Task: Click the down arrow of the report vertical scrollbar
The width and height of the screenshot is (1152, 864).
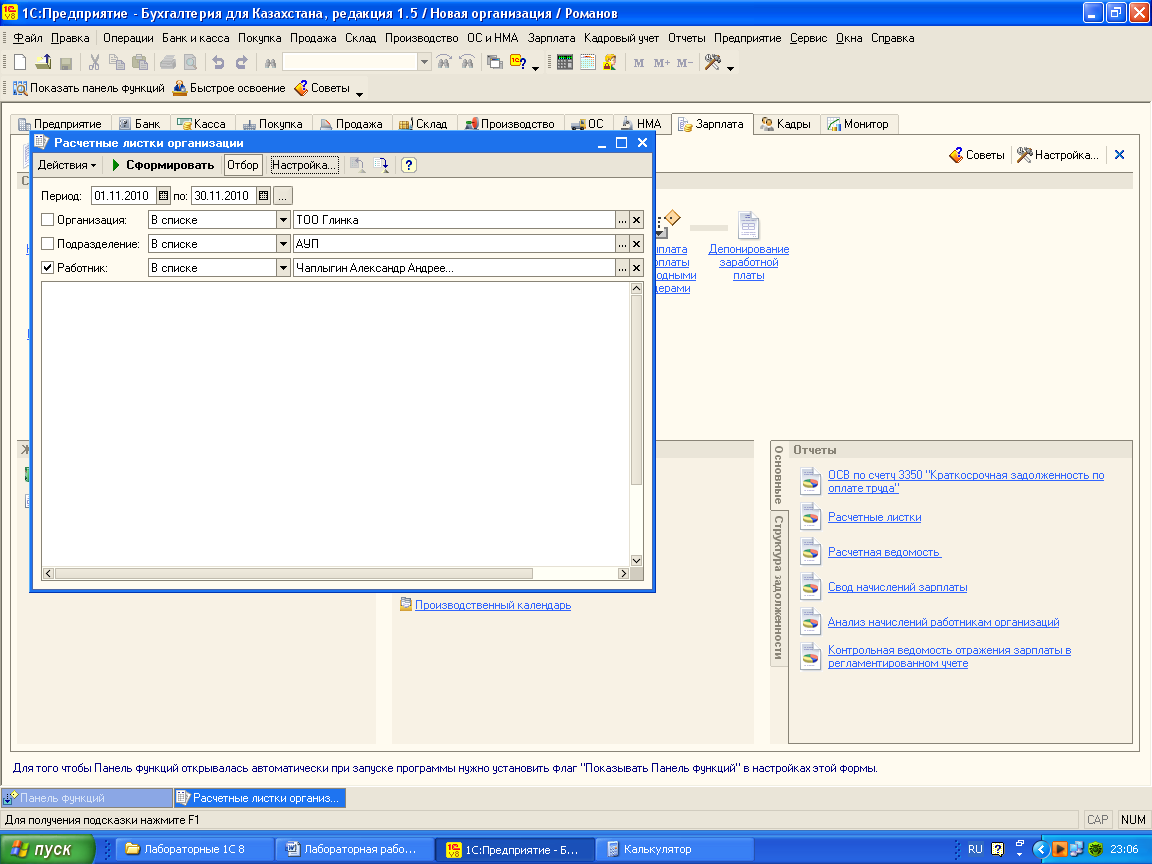Action: (636, 561)
